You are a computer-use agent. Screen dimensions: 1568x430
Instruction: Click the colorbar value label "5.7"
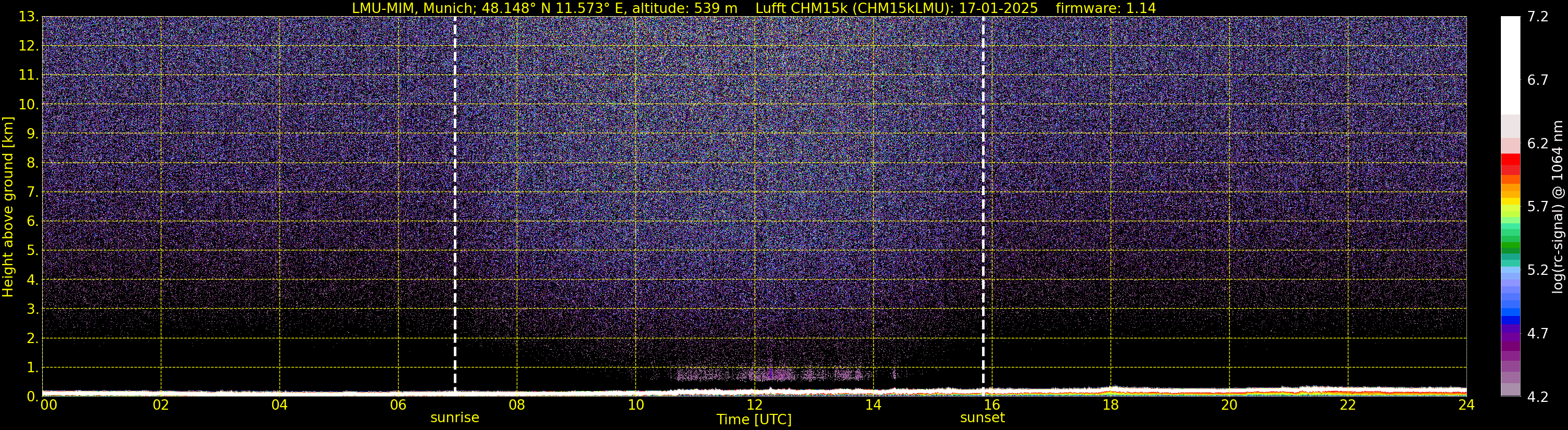1538,207
